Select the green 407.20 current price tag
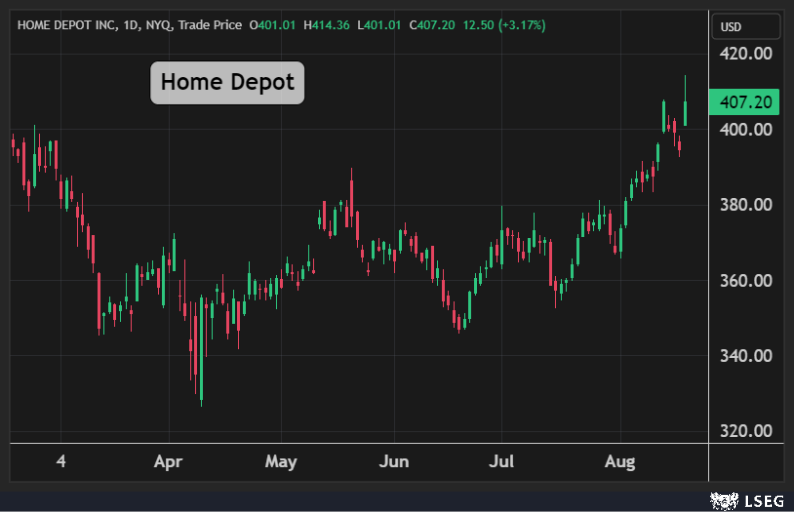 pyautogui.click(x=745, y=102)
